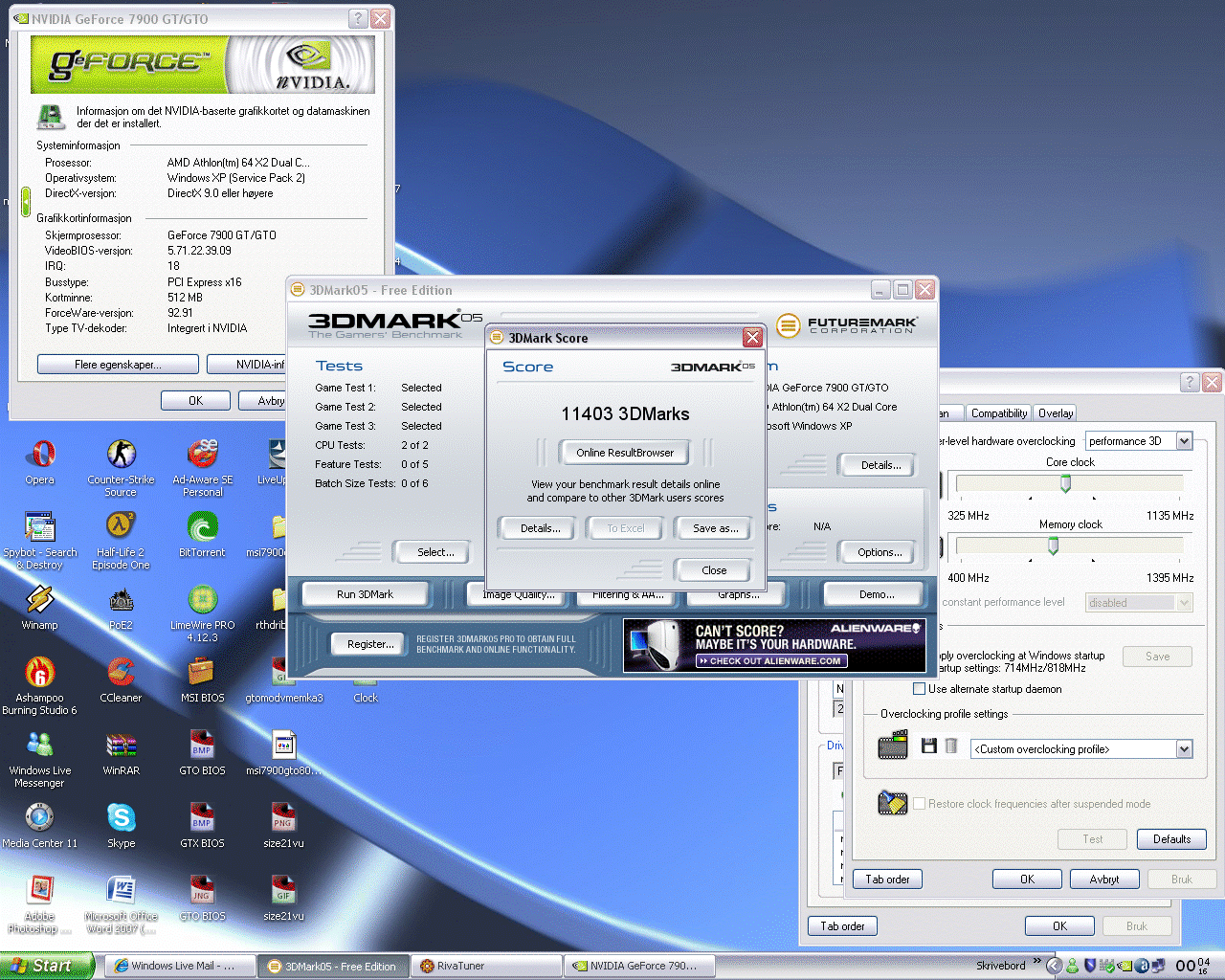
Task: Click Defaults in the overclocking dialog
Action: (x=1171, y=839)
